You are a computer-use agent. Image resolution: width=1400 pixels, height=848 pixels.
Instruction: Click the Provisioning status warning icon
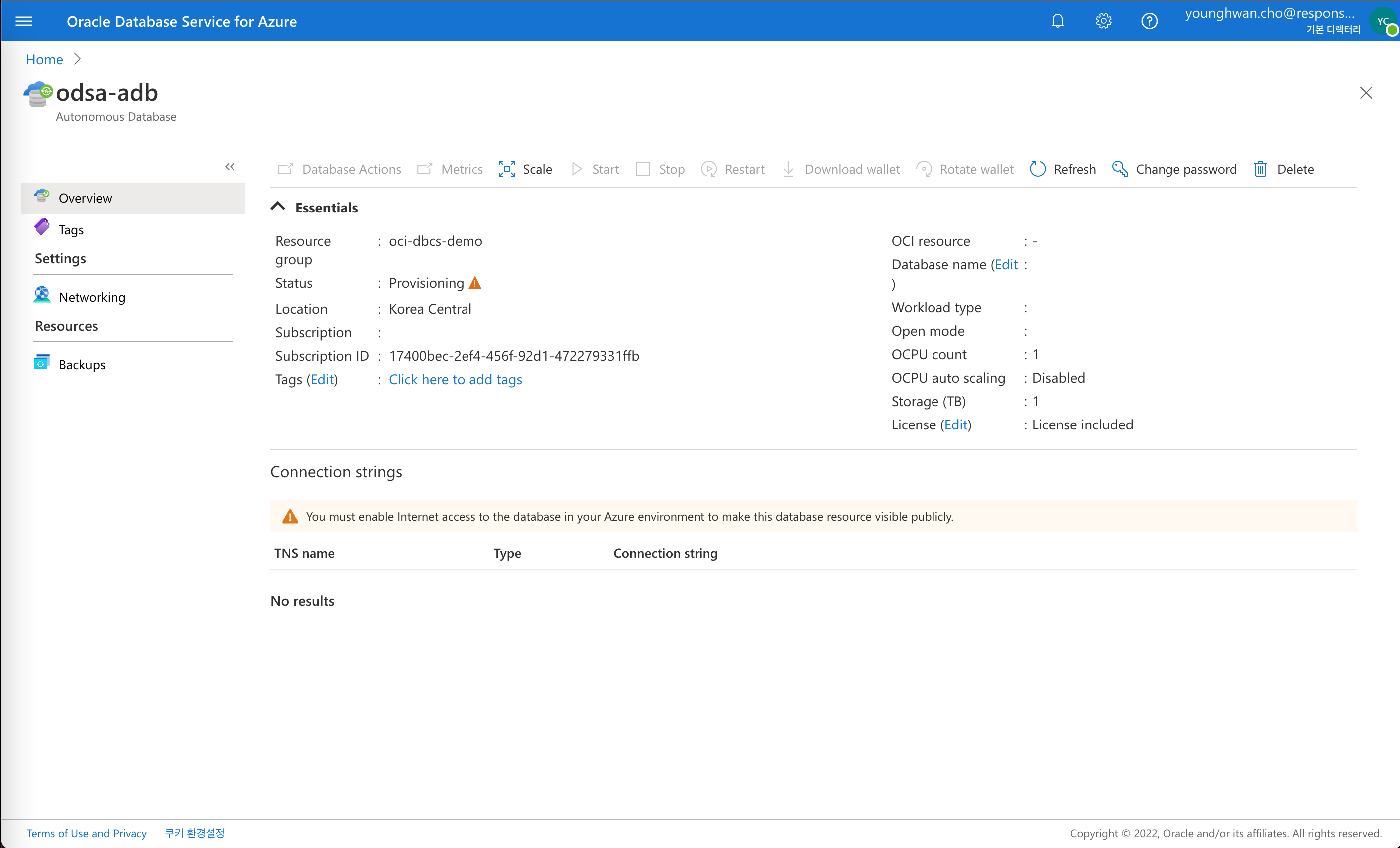[475, 283]
